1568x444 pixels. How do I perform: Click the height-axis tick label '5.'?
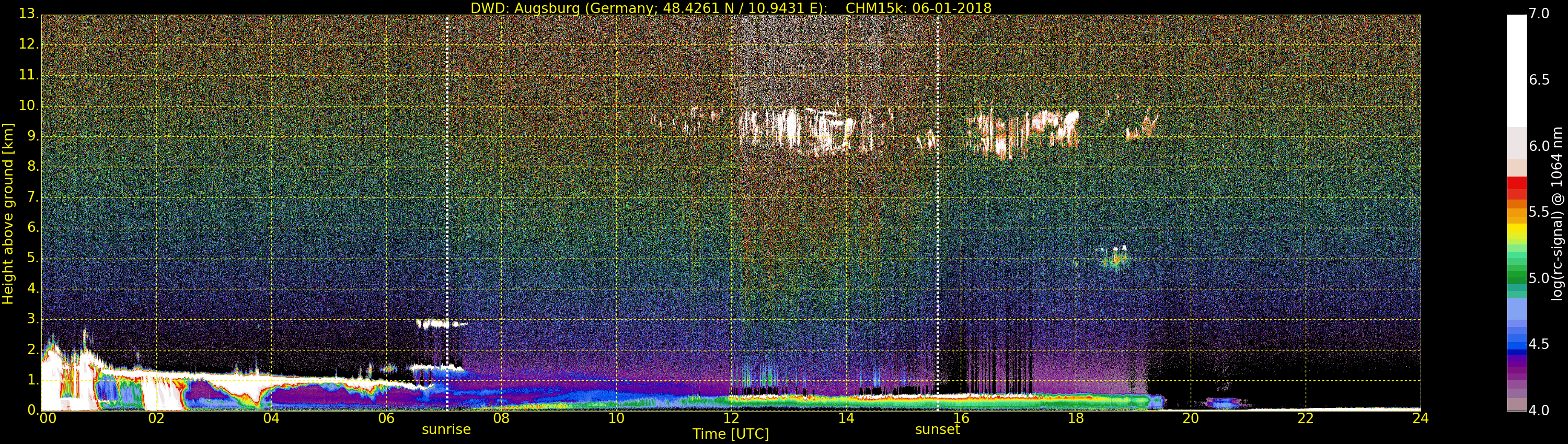[x=33, y=258]
